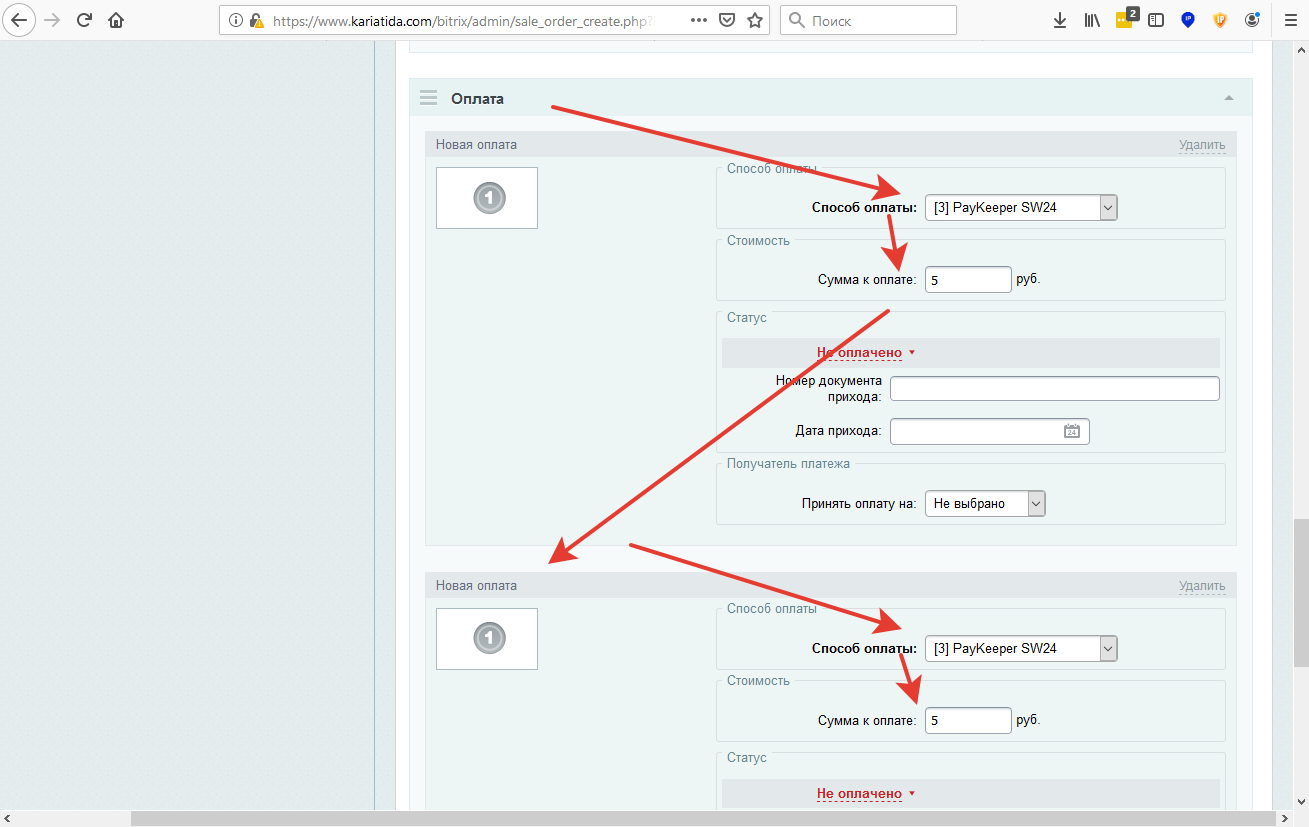Screen dimensions: 1309x827
Task: Bookmark this page with the star icon
Action: 755,20
